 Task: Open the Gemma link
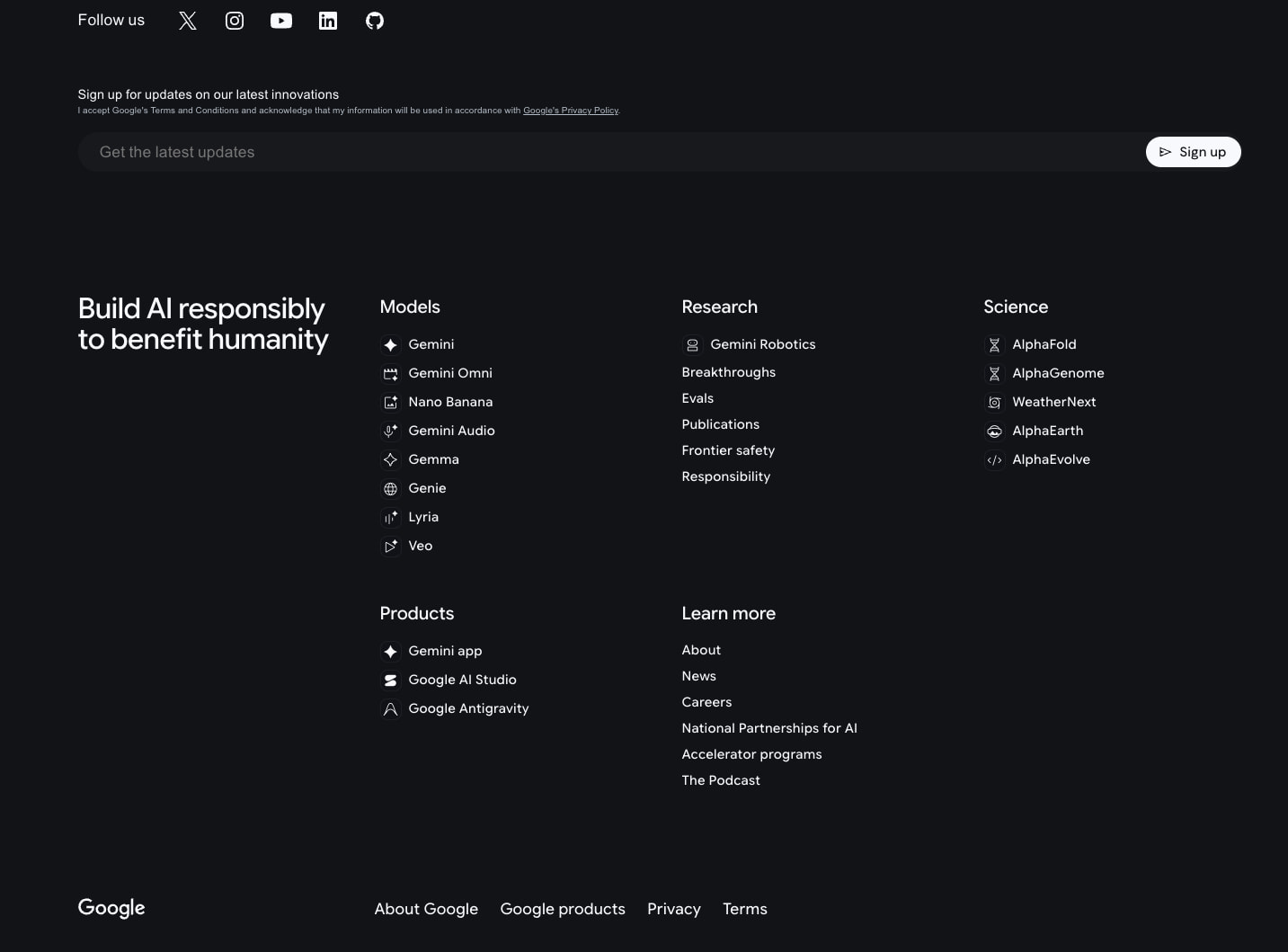433,459
